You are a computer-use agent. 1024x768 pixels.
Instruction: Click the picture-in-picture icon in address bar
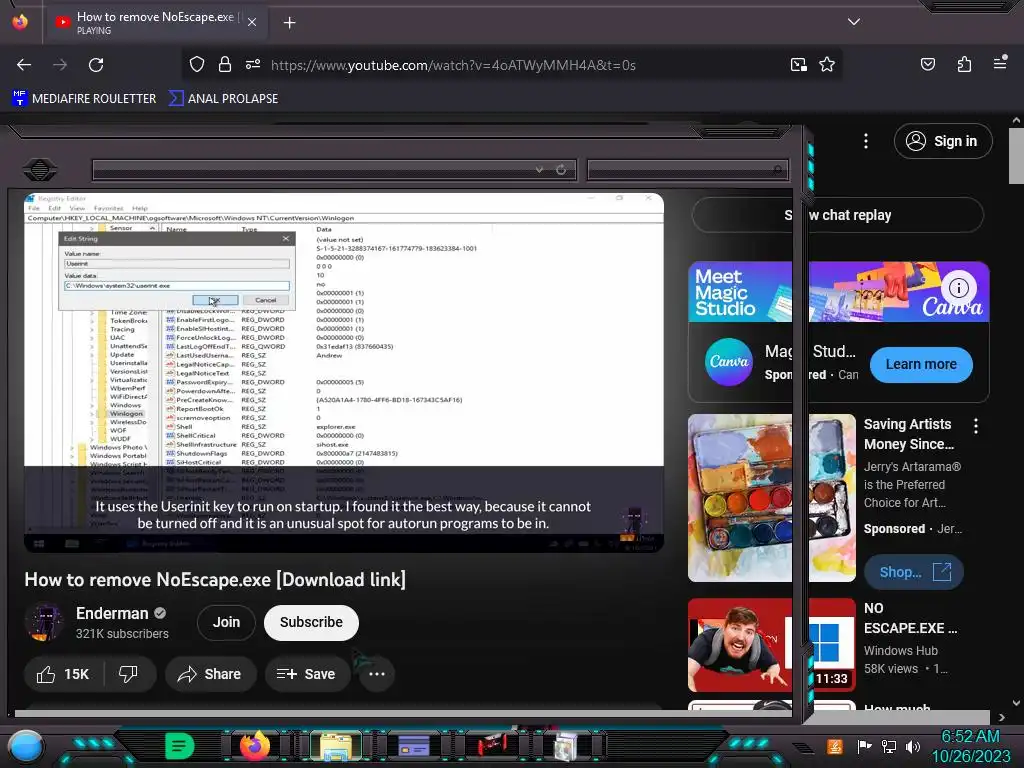798,65
